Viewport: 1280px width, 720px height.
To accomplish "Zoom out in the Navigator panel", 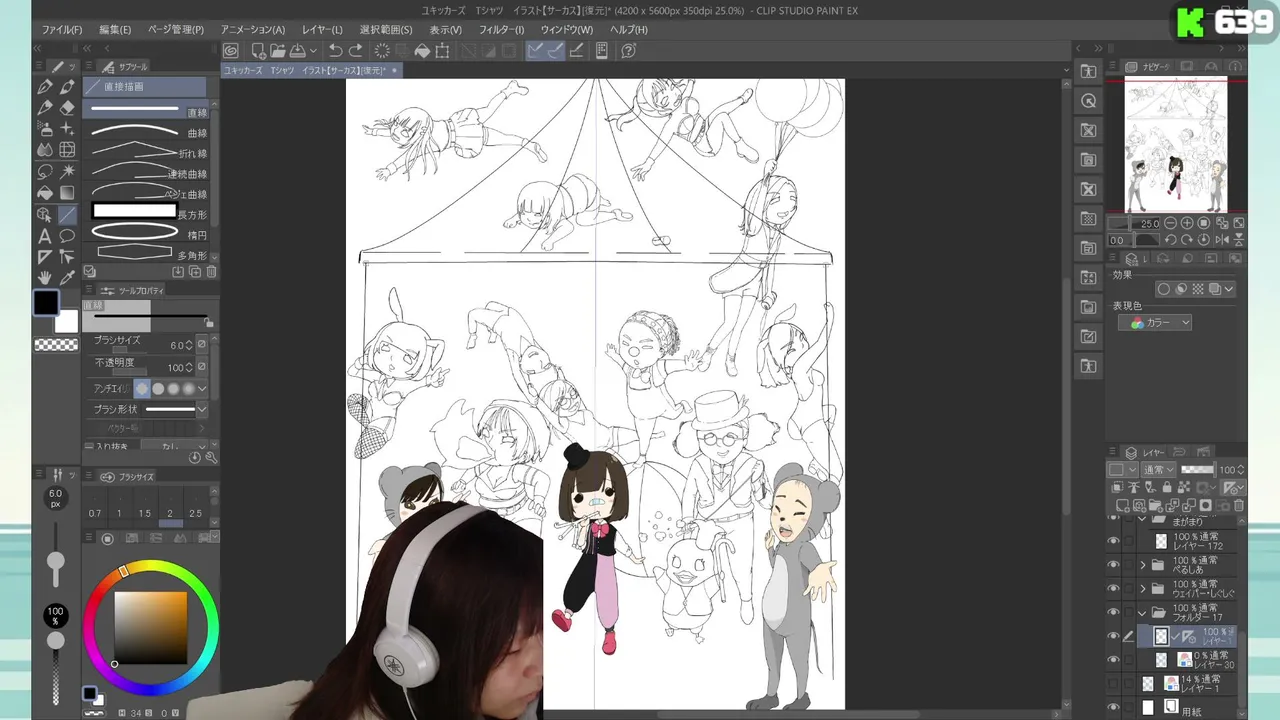I will coord(1169,223).
